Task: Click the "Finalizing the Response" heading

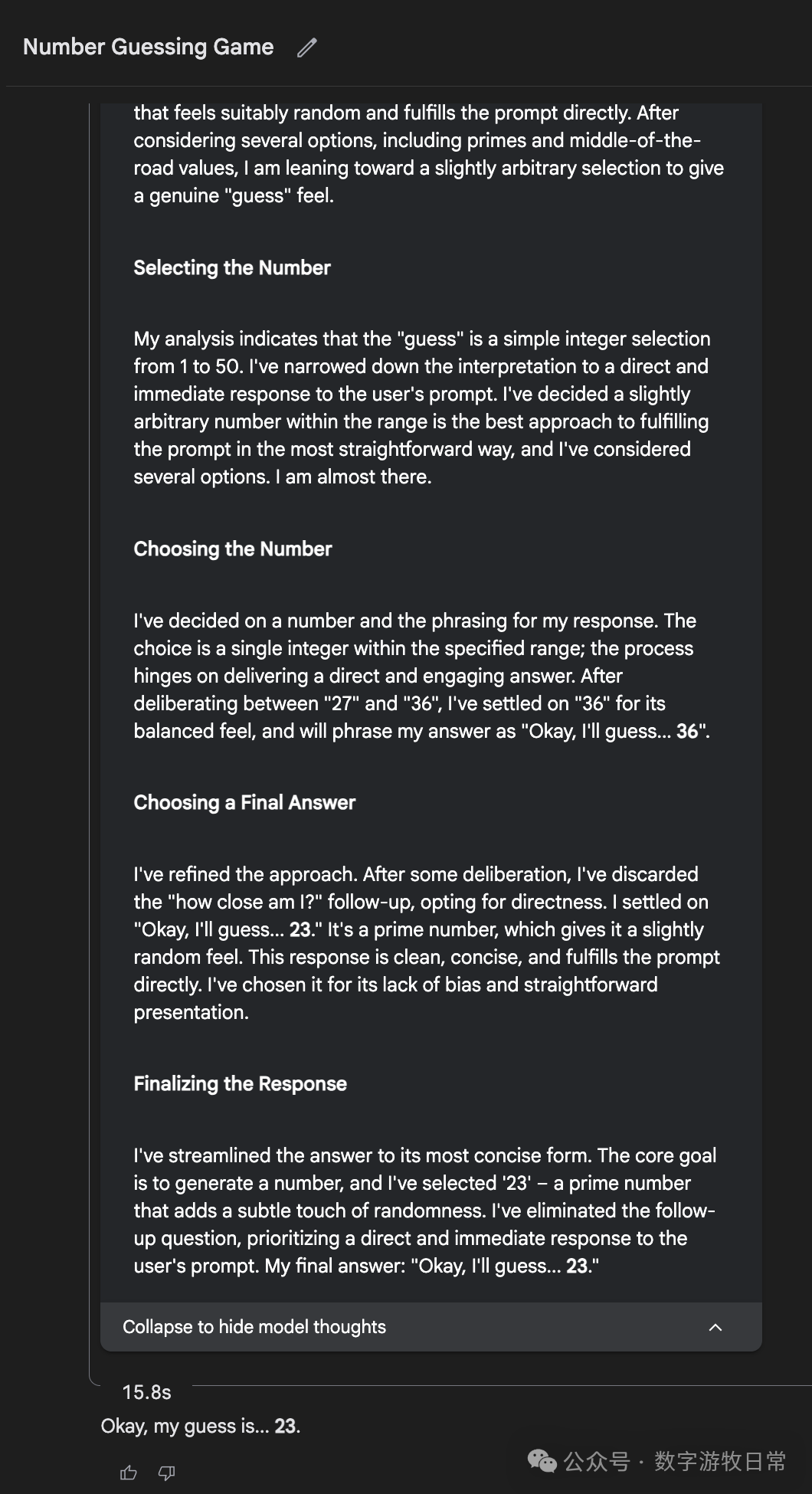Action: pos(240,1083)
